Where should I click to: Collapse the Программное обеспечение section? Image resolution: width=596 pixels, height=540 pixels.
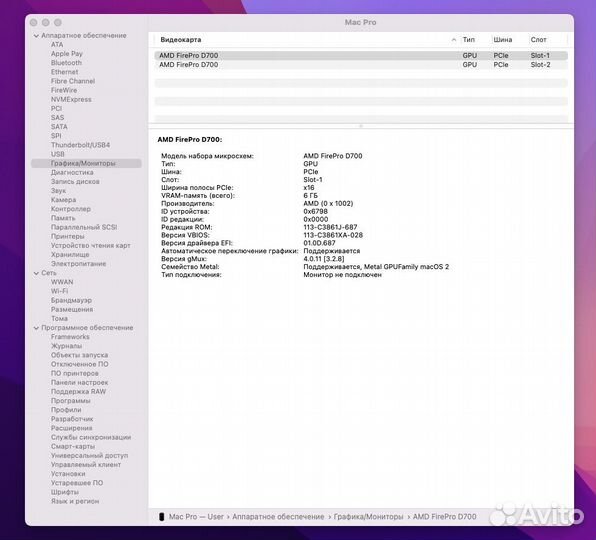click(x=36, y=328)
